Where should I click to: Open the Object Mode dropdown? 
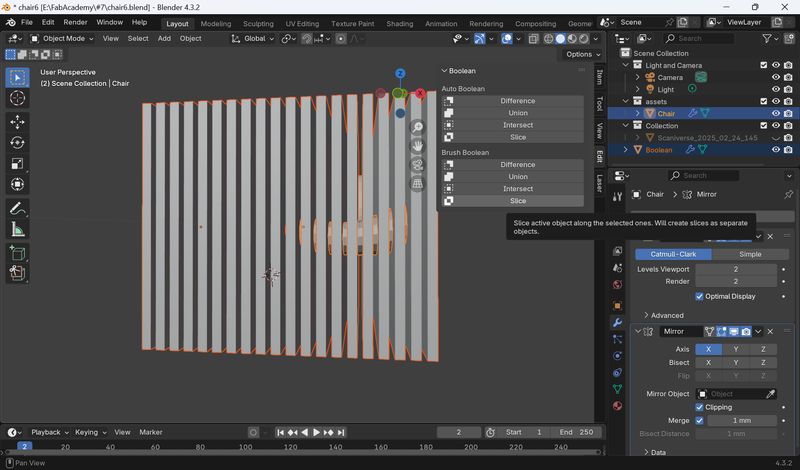tap(62, 38)
